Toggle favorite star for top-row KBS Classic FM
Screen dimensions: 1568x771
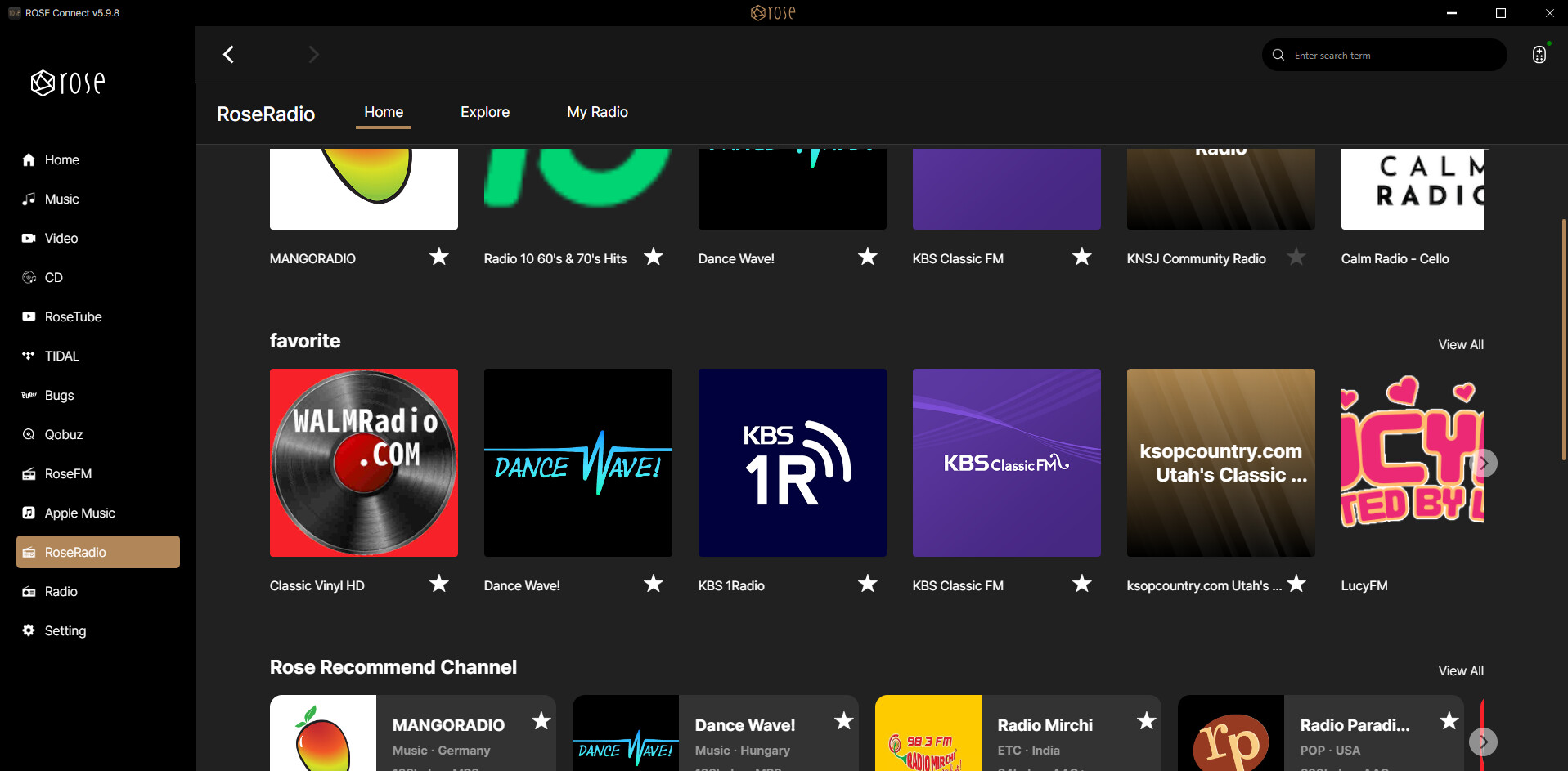pos(1082,257)
